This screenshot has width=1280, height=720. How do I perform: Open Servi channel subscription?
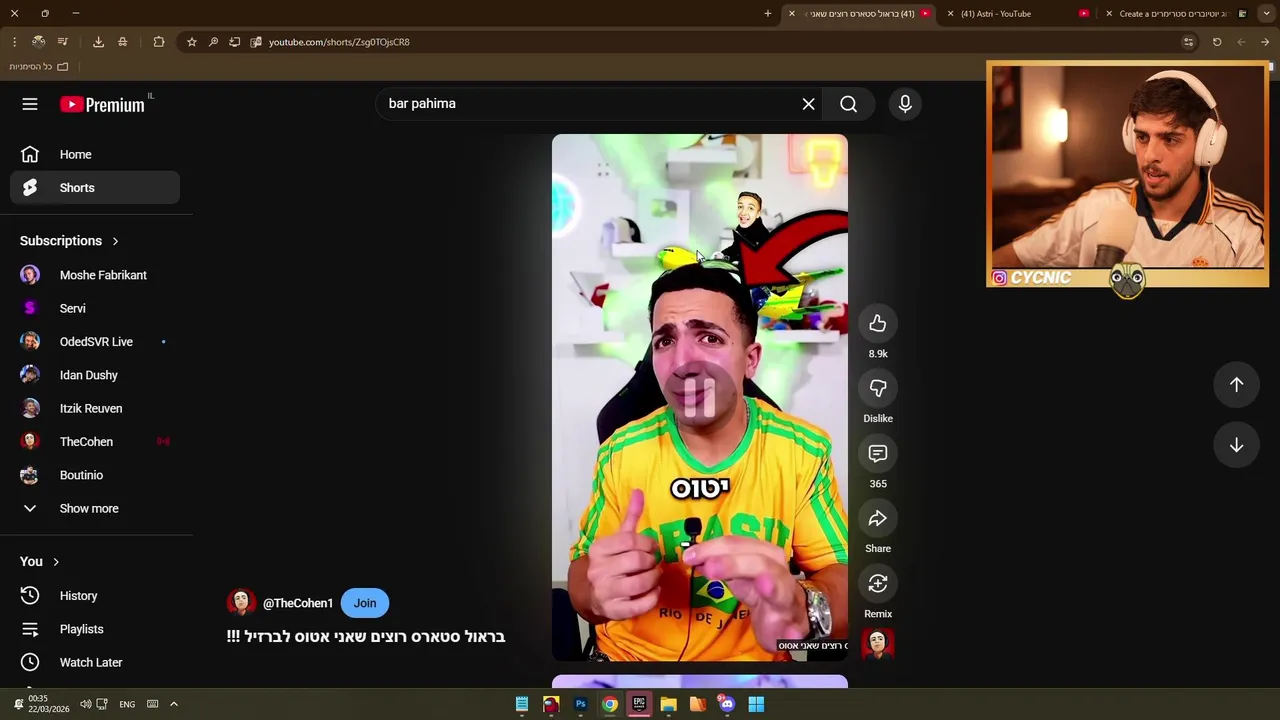click(95, 308)
